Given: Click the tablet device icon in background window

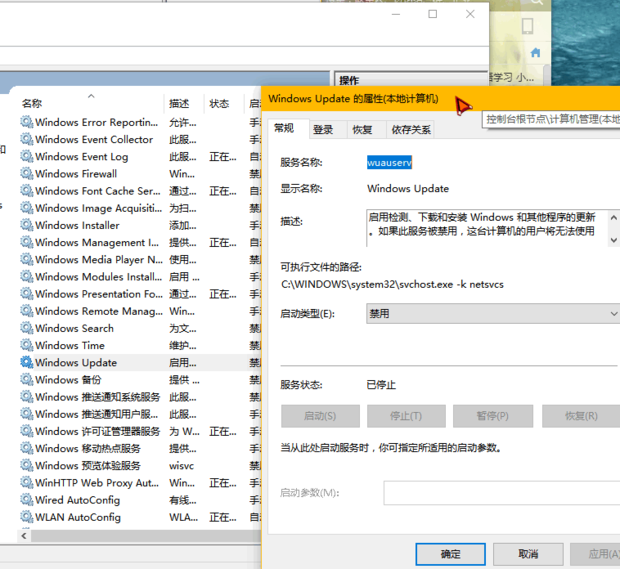Looking at the screenshot, I should [x=527, y=26].
